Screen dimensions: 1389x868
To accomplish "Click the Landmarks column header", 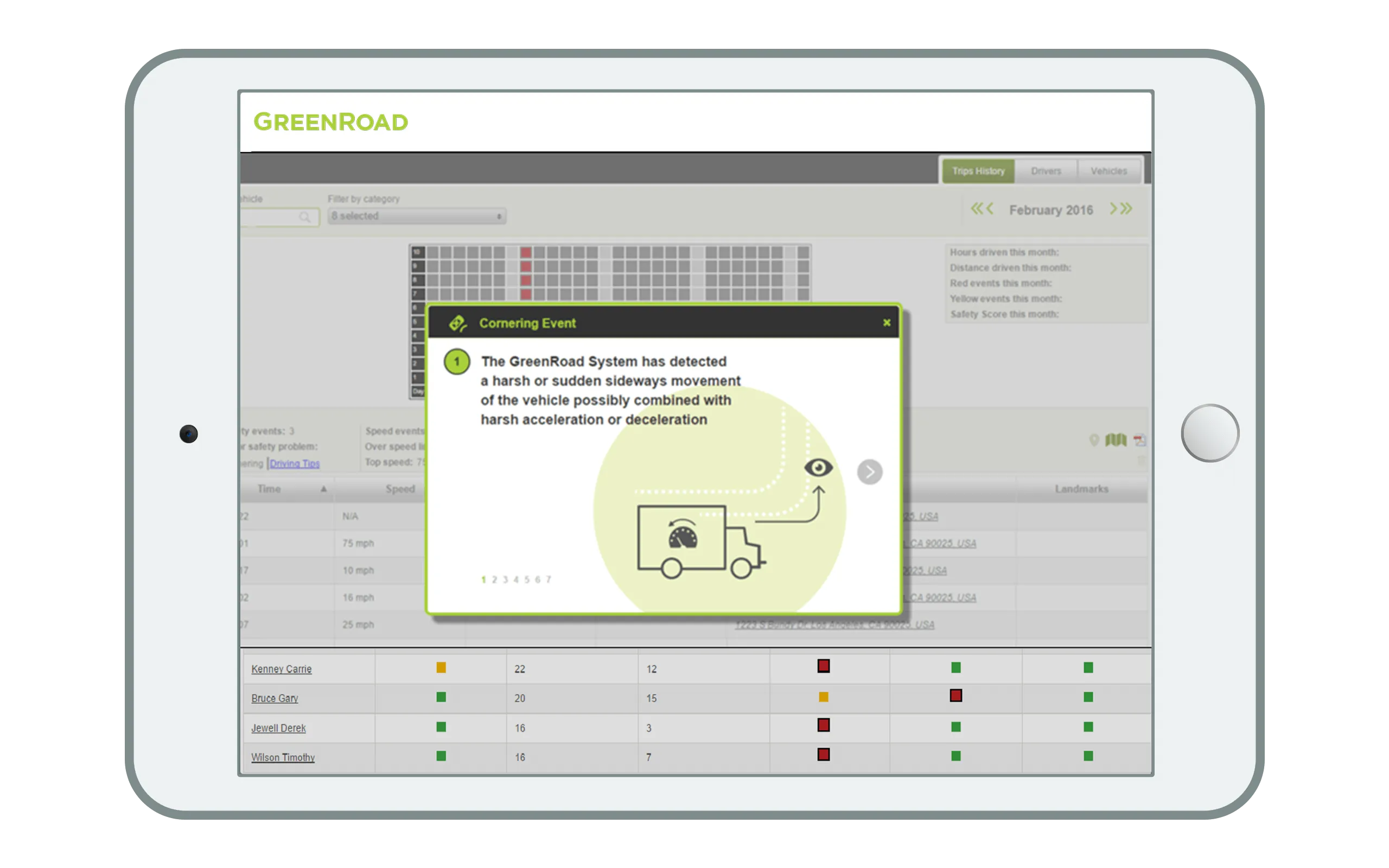I will [x=1081, y=489].
